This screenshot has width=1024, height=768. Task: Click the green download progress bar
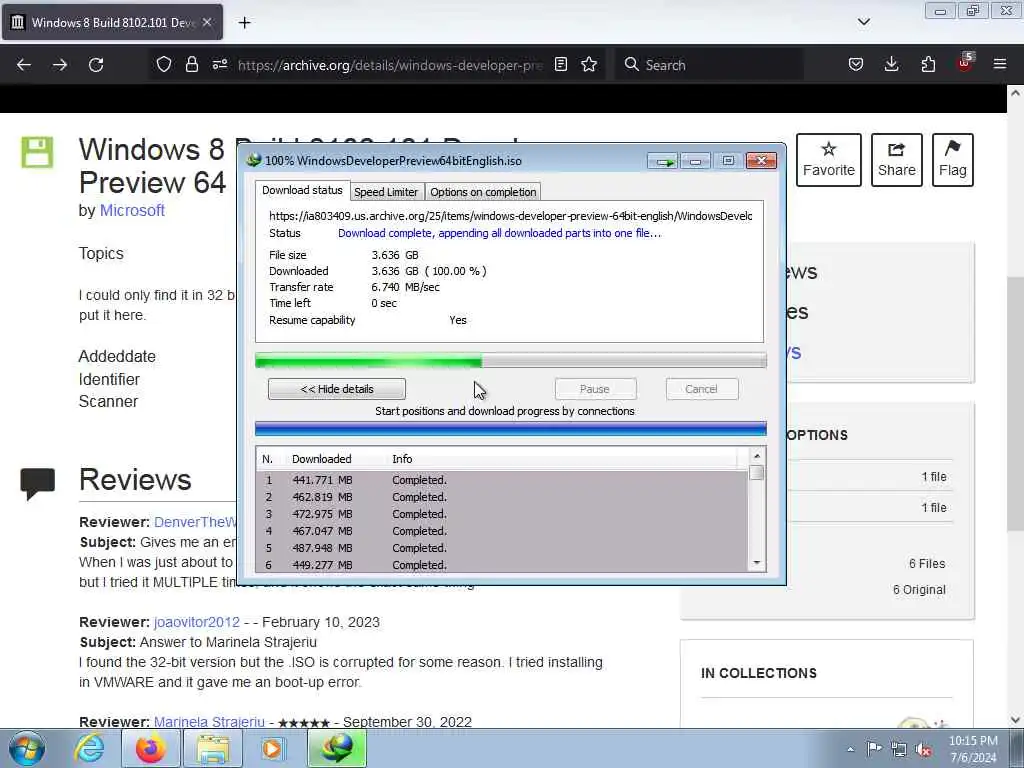point(511,360)
